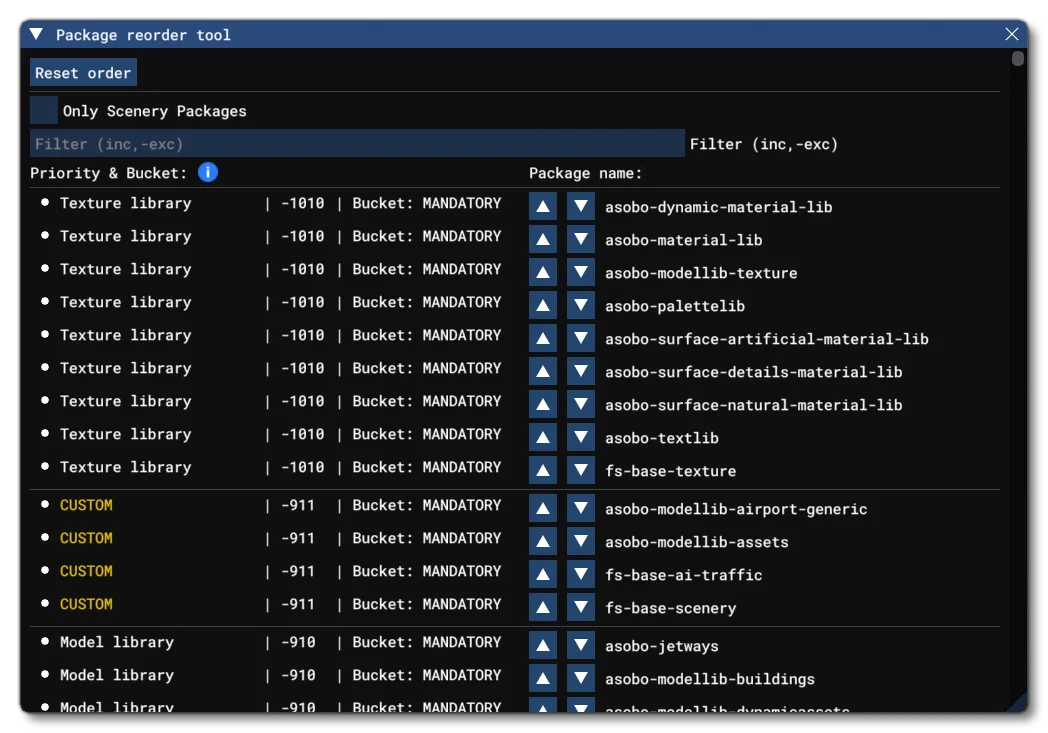Up arrow for asobo-surface-details-material-lib
1048x733 pixels.
(x=543, y=372)
